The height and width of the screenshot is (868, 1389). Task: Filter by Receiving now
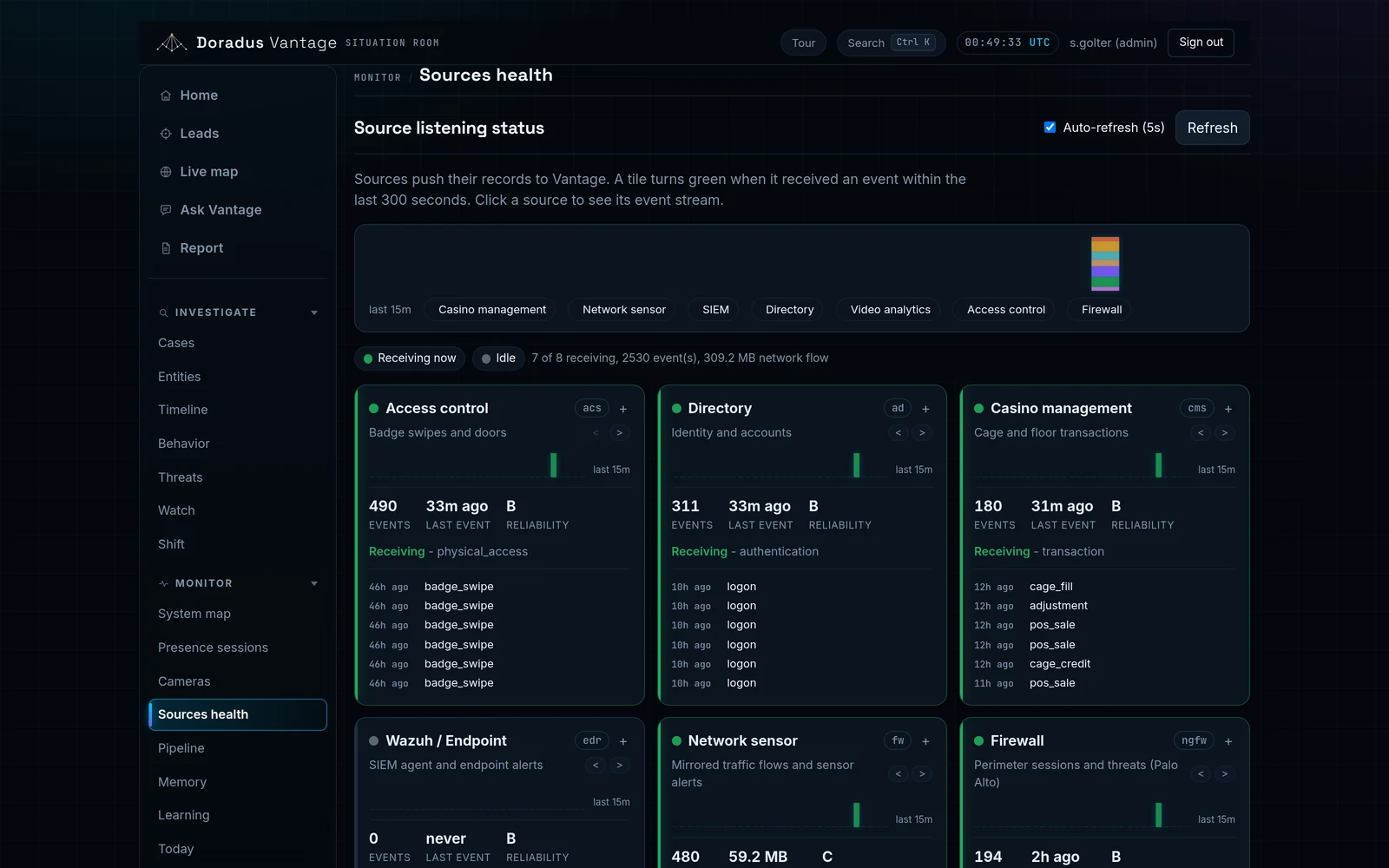(410, 358)
